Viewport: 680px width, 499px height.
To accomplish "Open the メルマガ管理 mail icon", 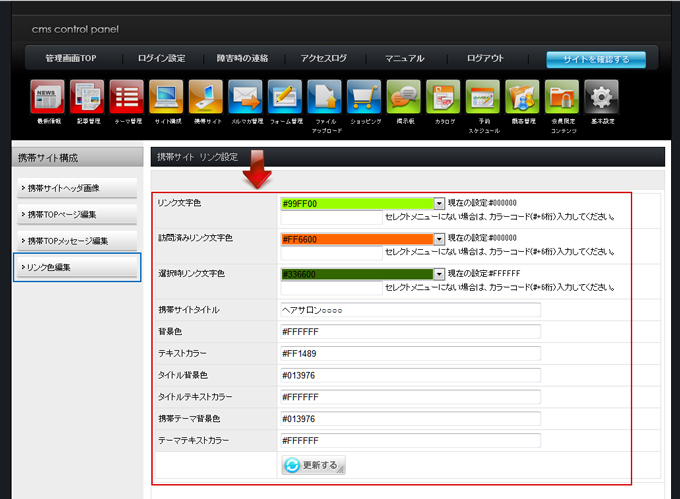I will click(245, 97).
